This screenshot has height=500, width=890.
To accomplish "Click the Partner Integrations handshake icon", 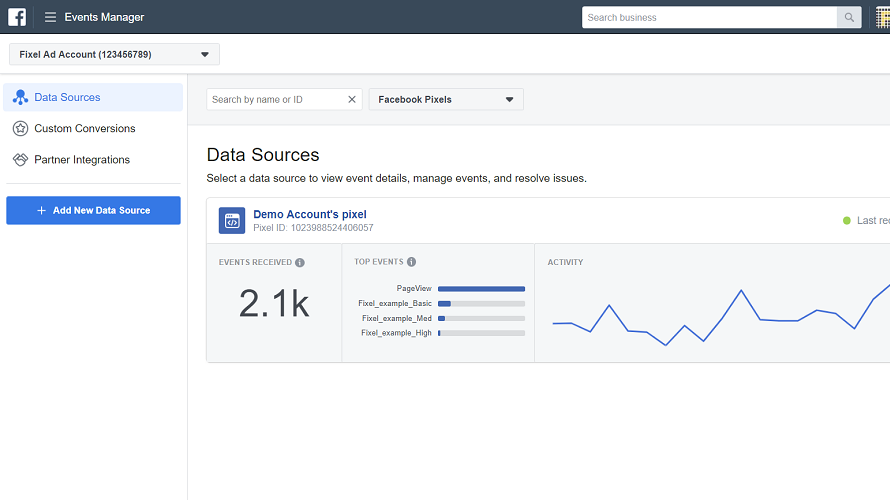I will (20, 160).
